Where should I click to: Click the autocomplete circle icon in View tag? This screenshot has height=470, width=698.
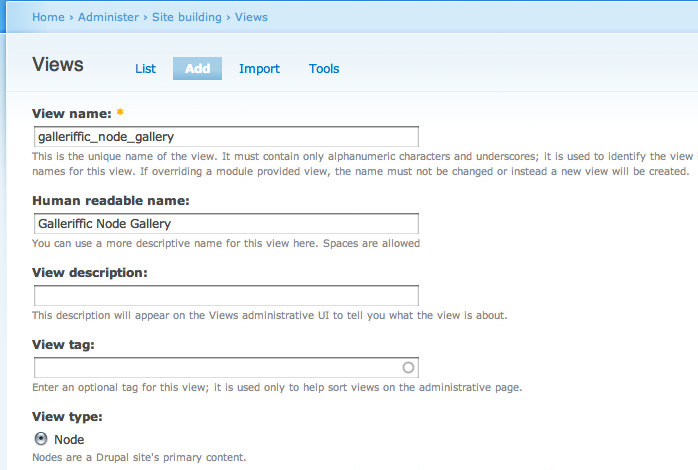[408, 368]
